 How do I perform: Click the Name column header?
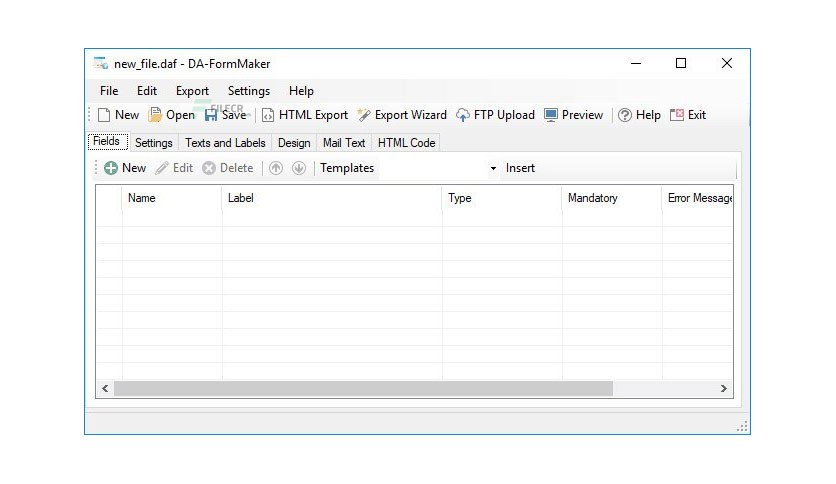point(172,198)
